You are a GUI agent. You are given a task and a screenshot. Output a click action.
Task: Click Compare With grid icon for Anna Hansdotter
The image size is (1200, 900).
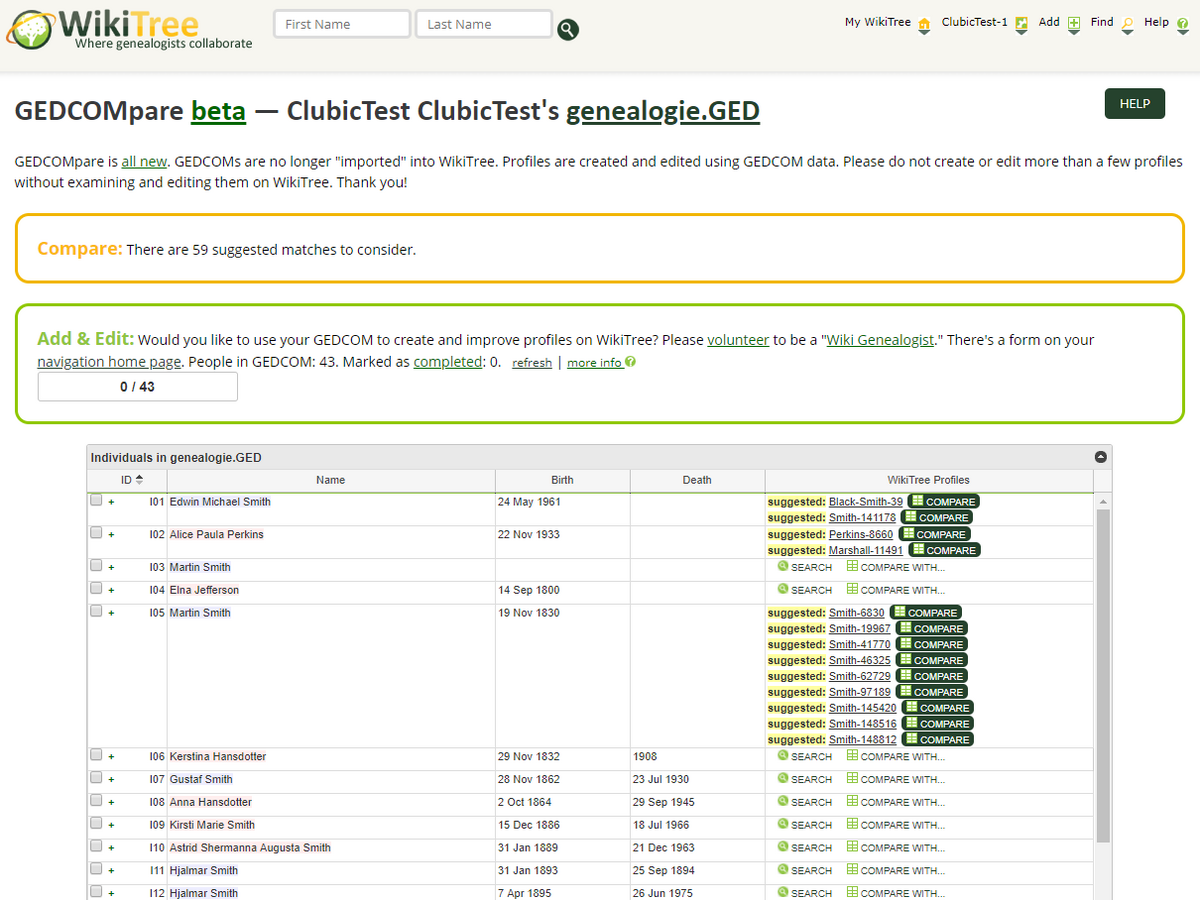[852, 801]
